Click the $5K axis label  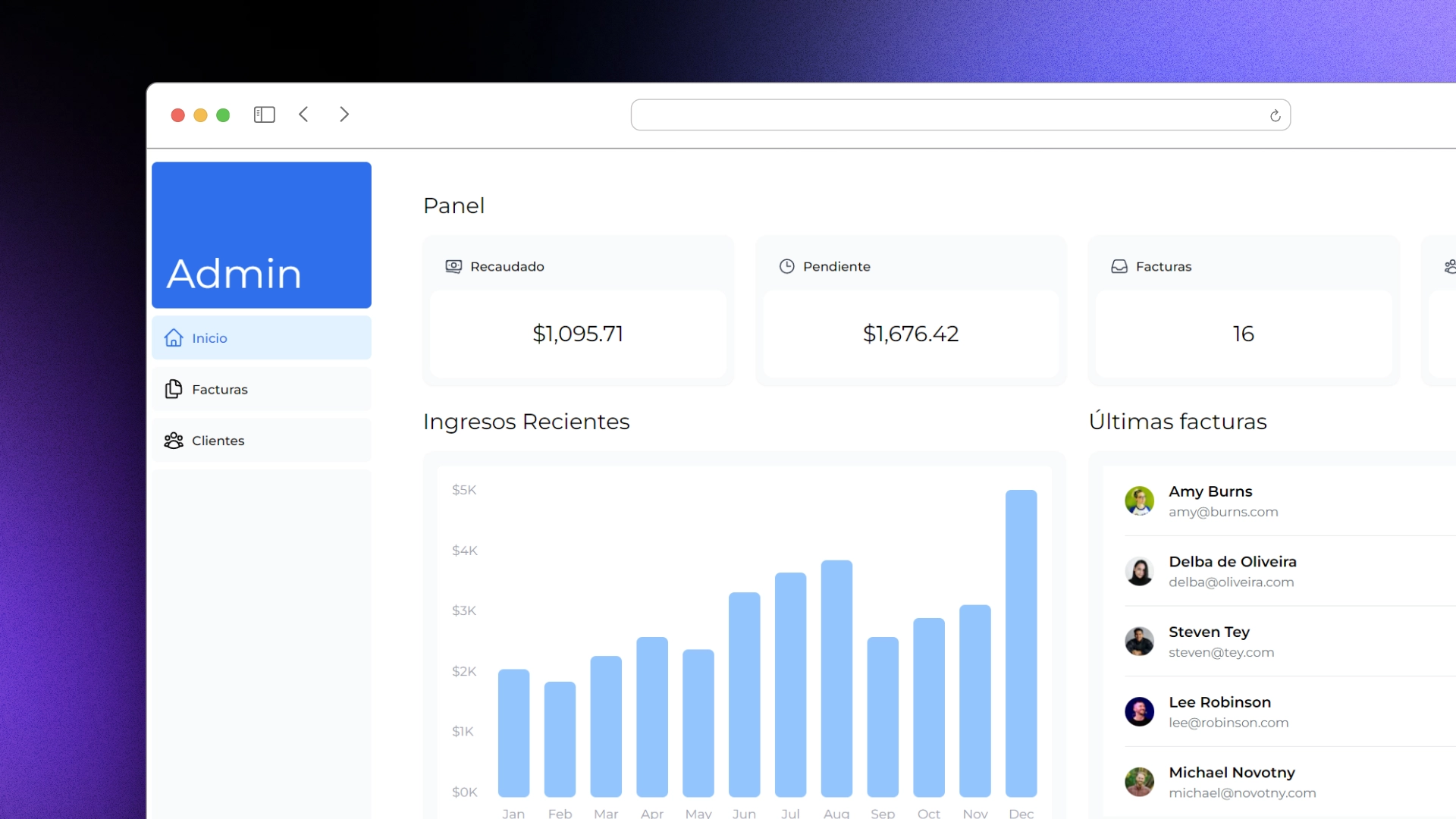[464, 490]
